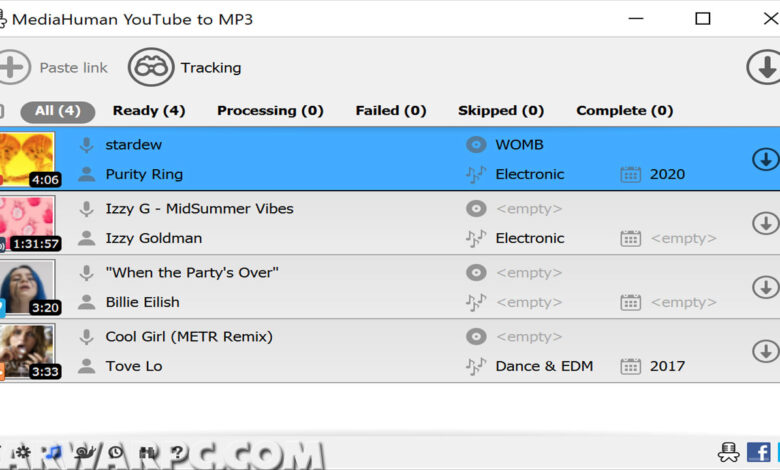Download the stardew track
780x470 pixels.
[x=765, y=160]
